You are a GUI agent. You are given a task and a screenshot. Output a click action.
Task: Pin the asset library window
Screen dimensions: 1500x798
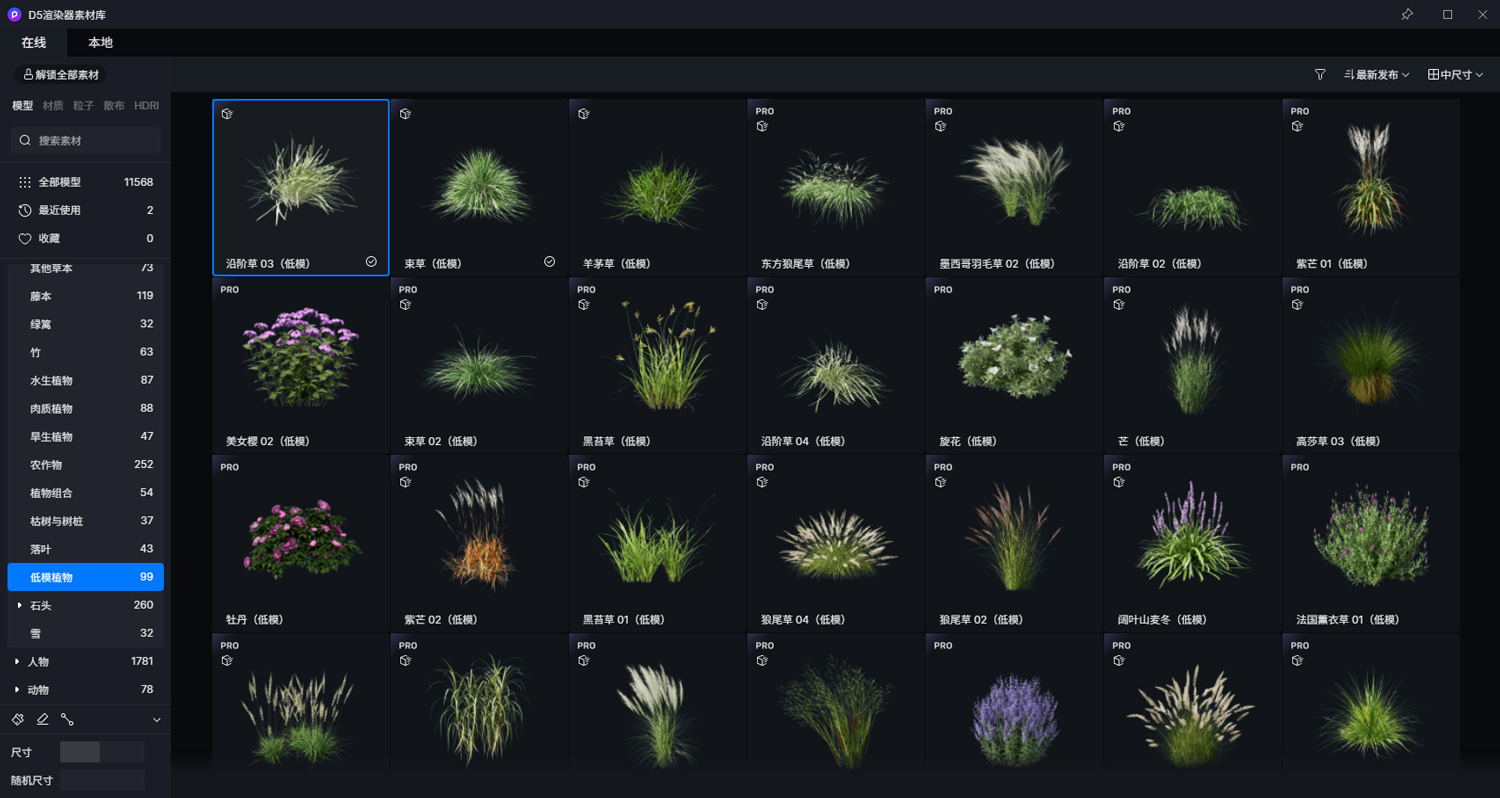(x=1407, y=14)
